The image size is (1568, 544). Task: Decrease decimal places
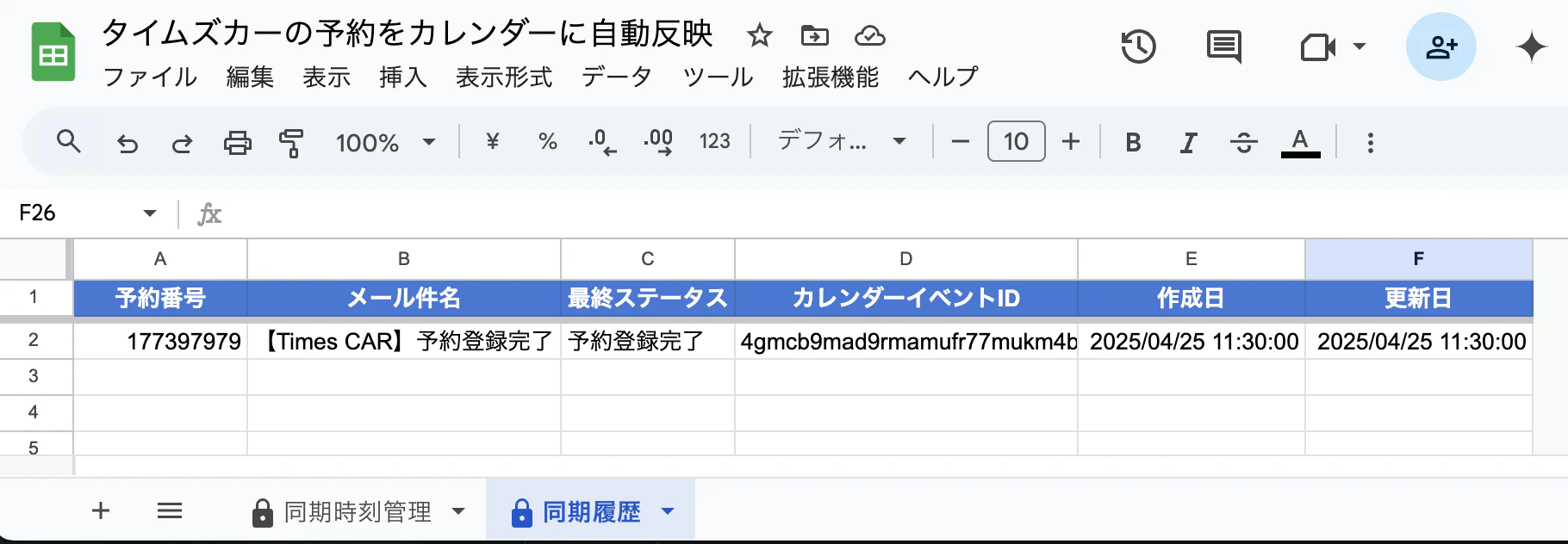tap(602, 142)
